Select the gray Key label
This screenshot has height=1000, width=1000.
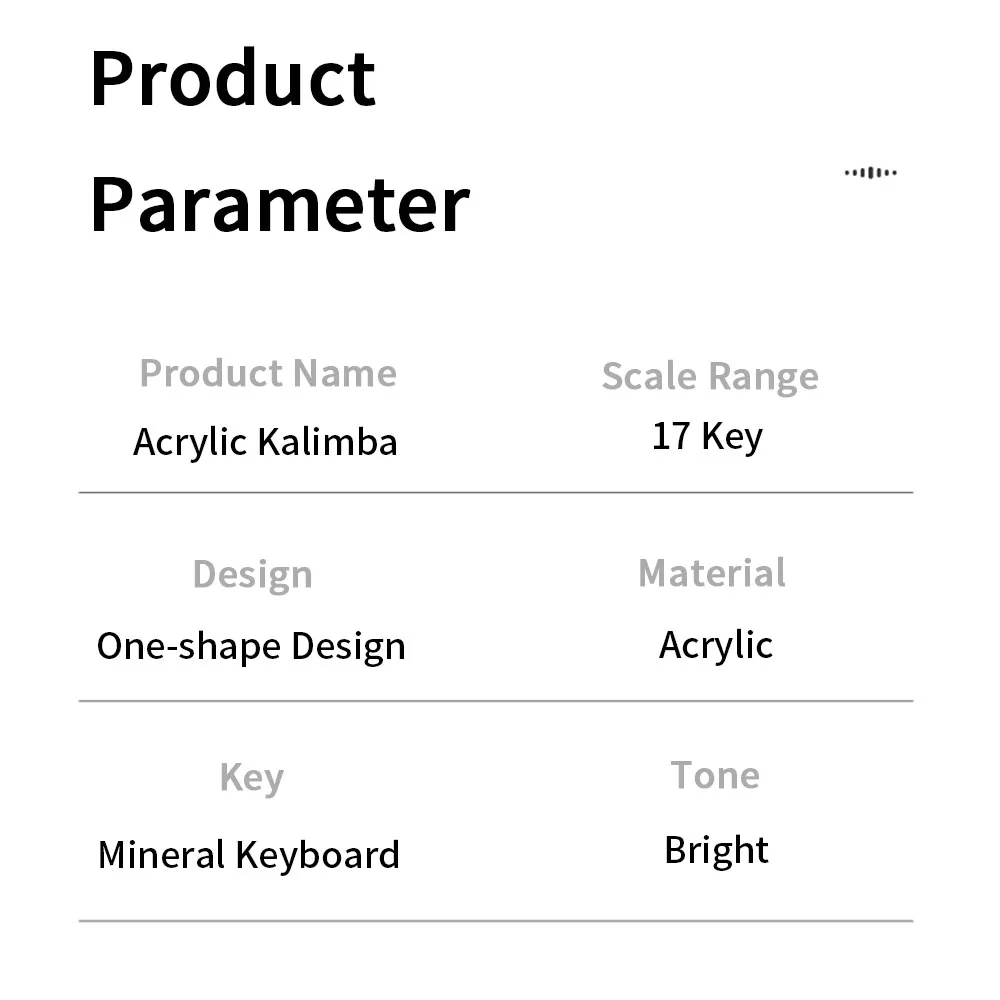[252, 777]
